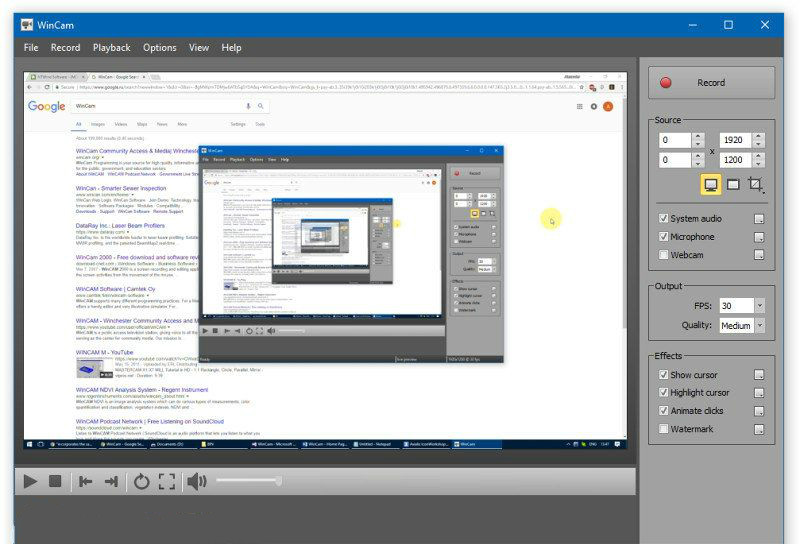Open Animate clicks settings button
800x544 pixels.
[759, 411]
